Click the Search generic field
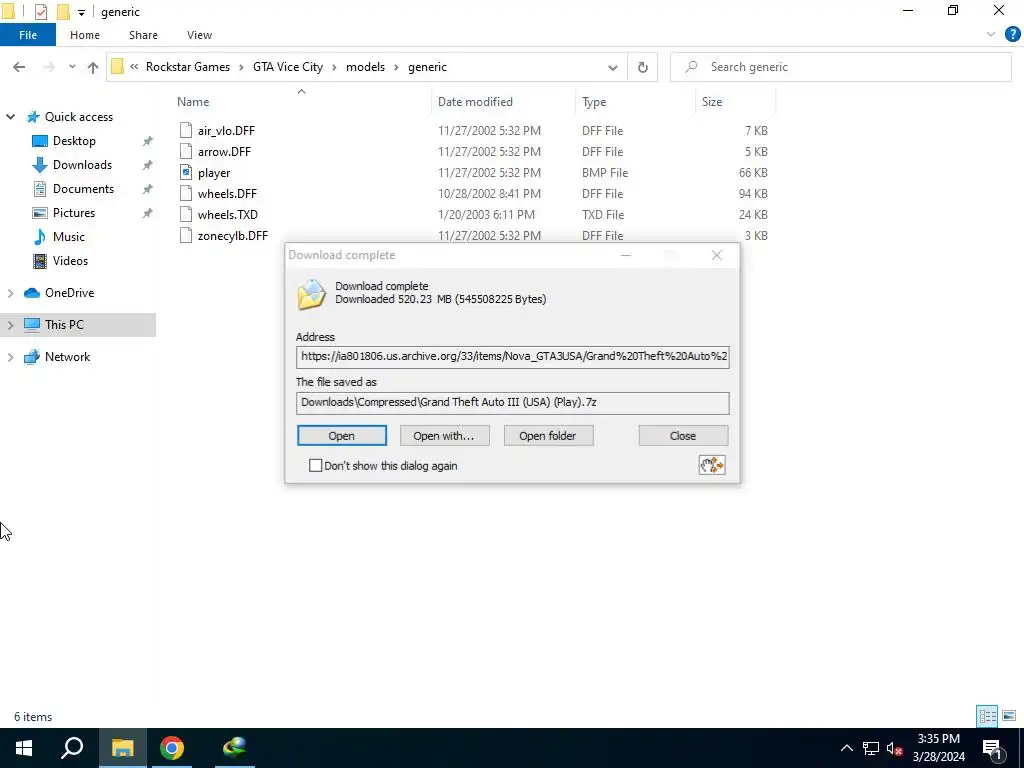This screenshot has width=1024, height=768. pos(840,67)
